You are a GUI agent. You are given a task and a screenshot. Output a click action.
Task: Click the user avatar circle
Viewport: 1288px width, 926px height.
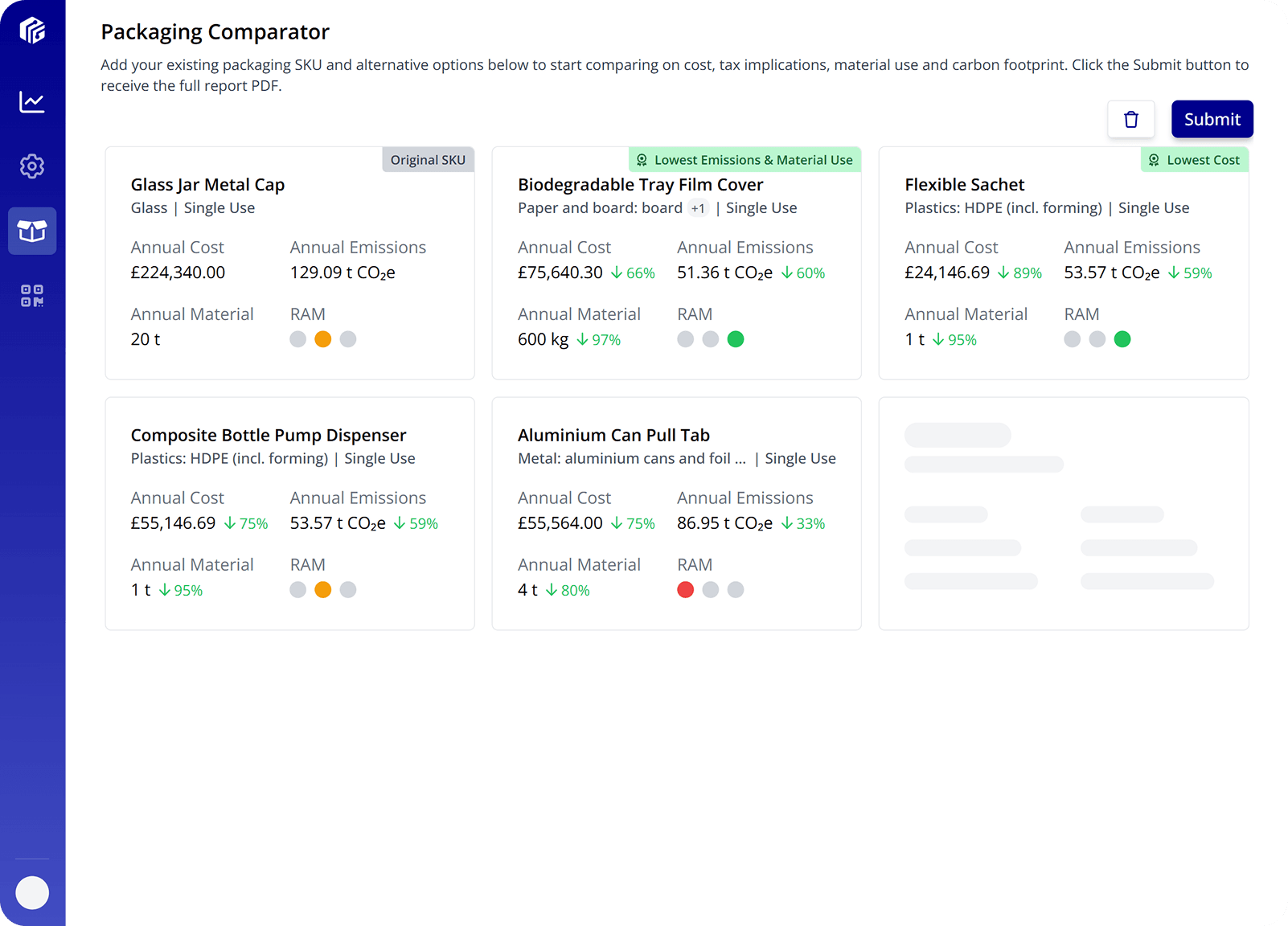click(x=32, y=892)
